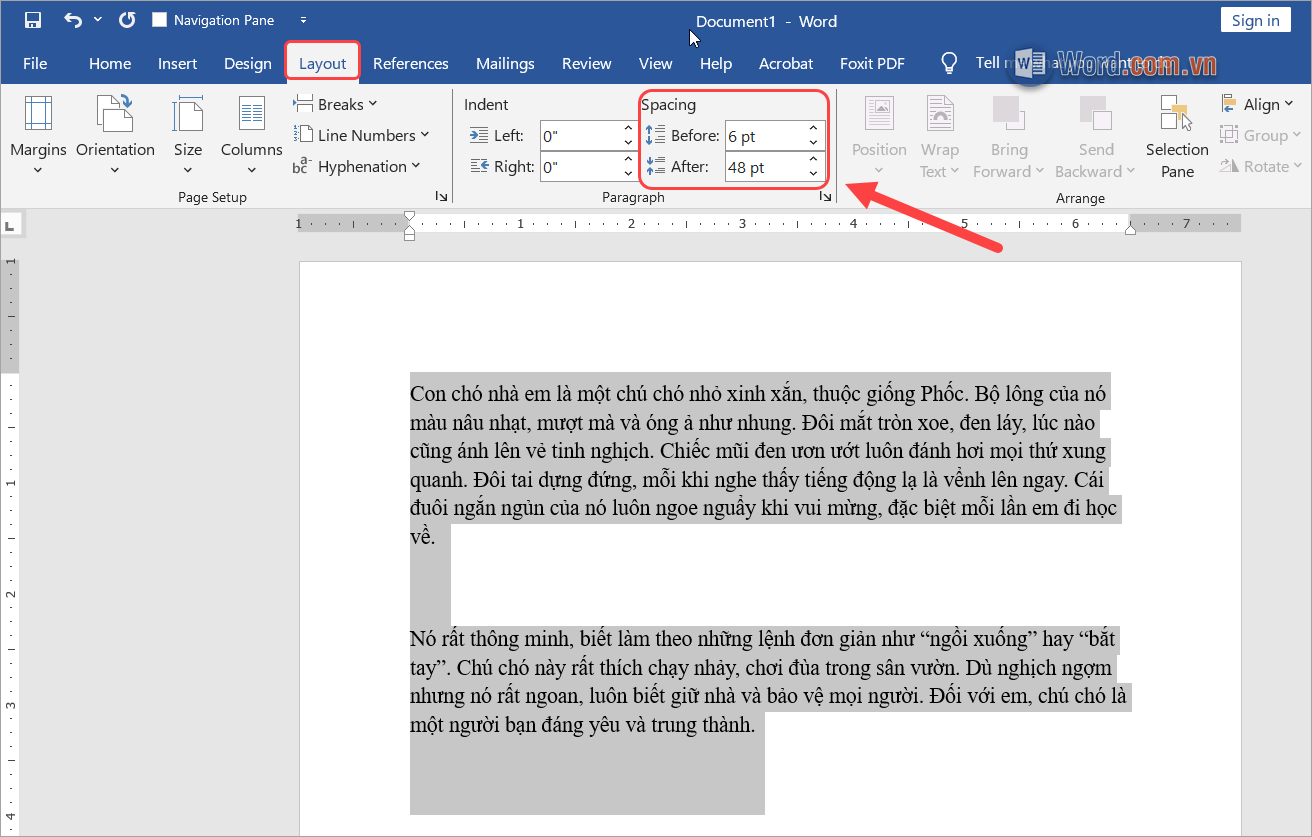Open the References tab
Image resolution: width=1312 pixels, height=837 pixels.
(410, 63)
